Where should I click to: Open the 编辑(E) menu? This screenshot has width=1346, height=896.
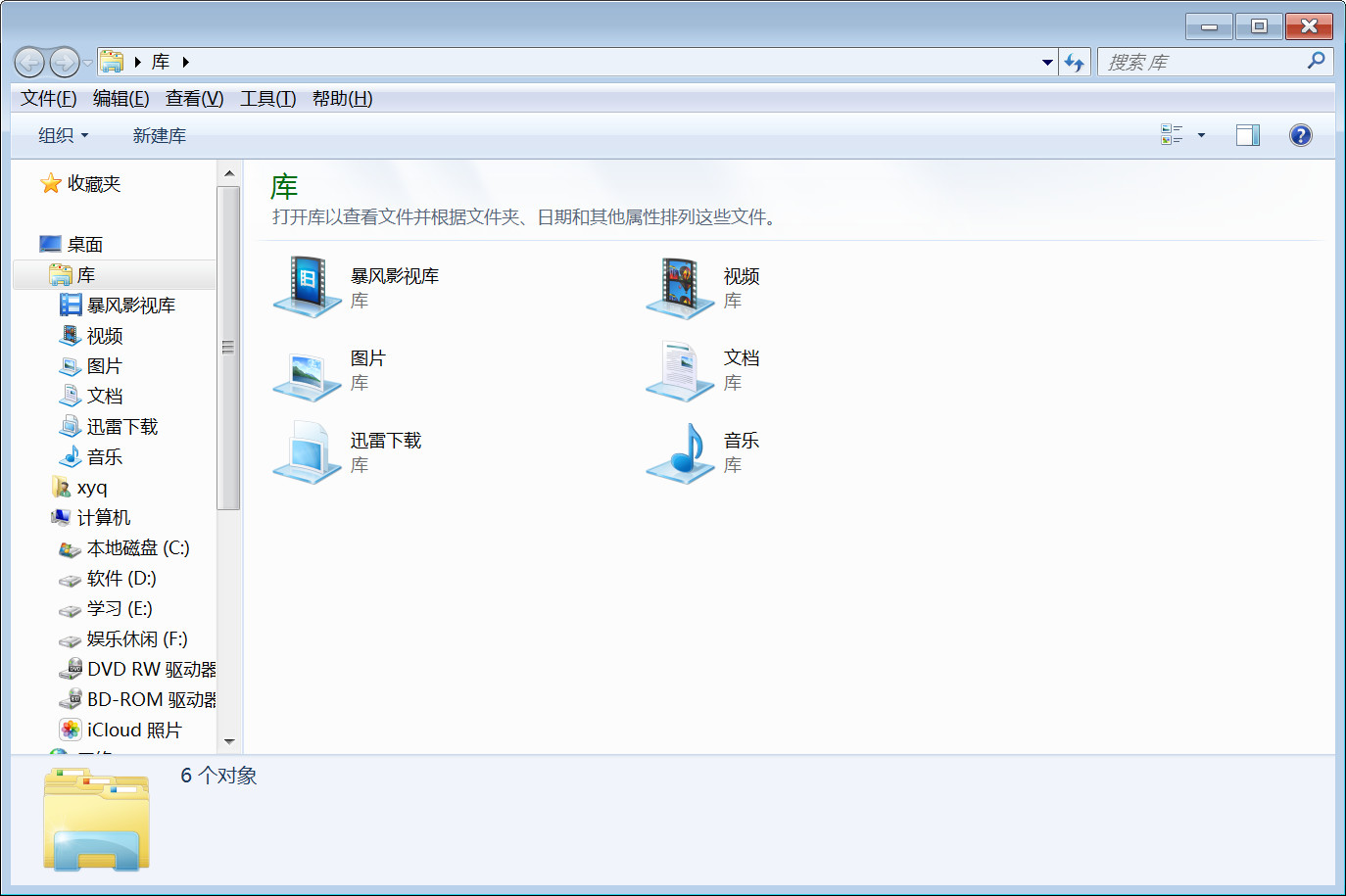tap(121, 99)
